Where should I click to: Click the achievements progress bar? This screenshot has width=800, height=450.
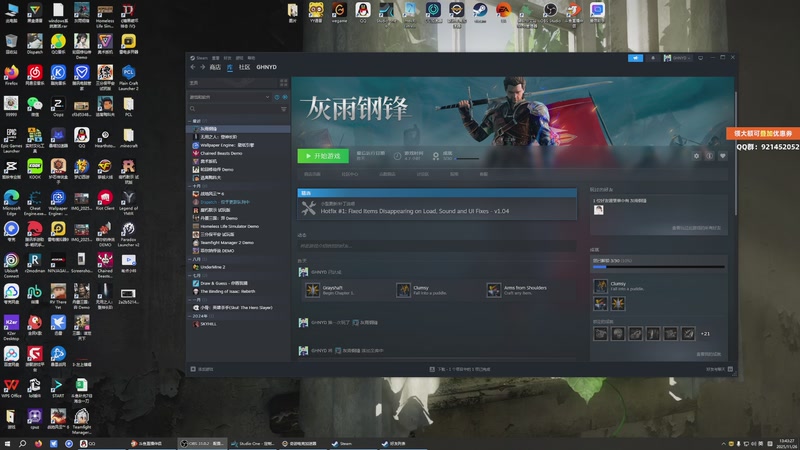[x=658, y=267]
